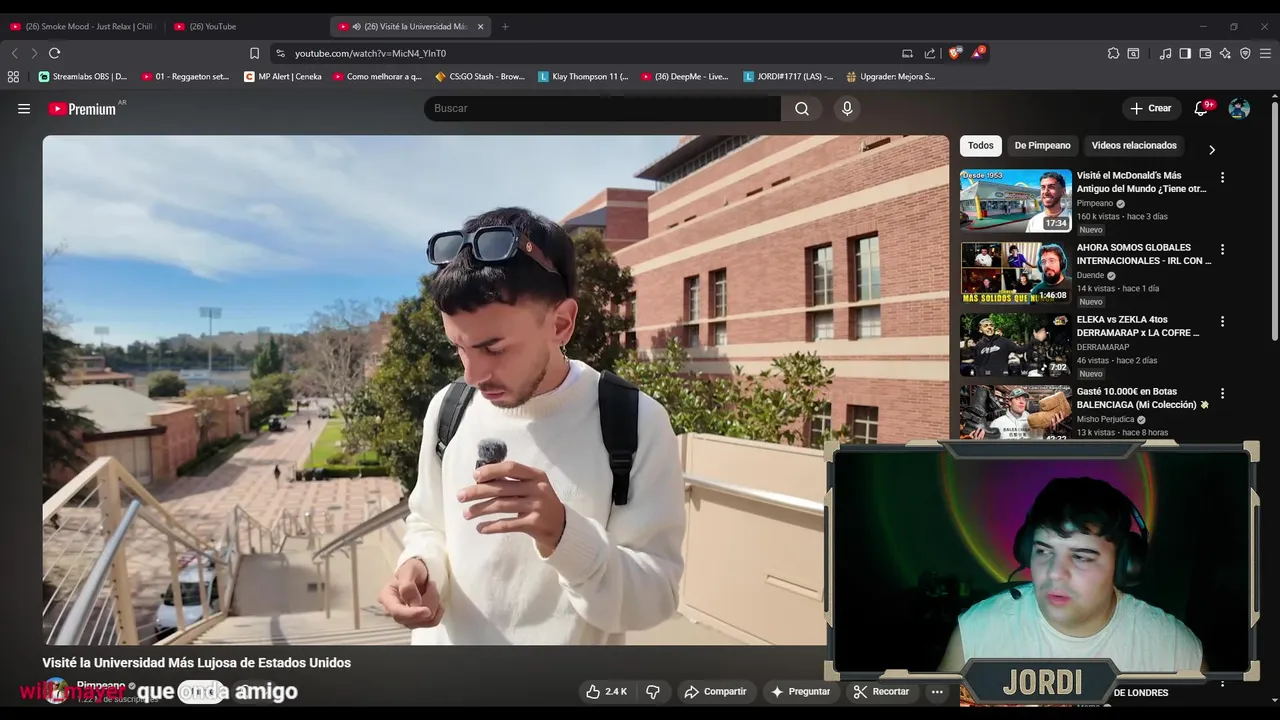Open a new browser tab
1280x720 pixels.
pos(505,26)
